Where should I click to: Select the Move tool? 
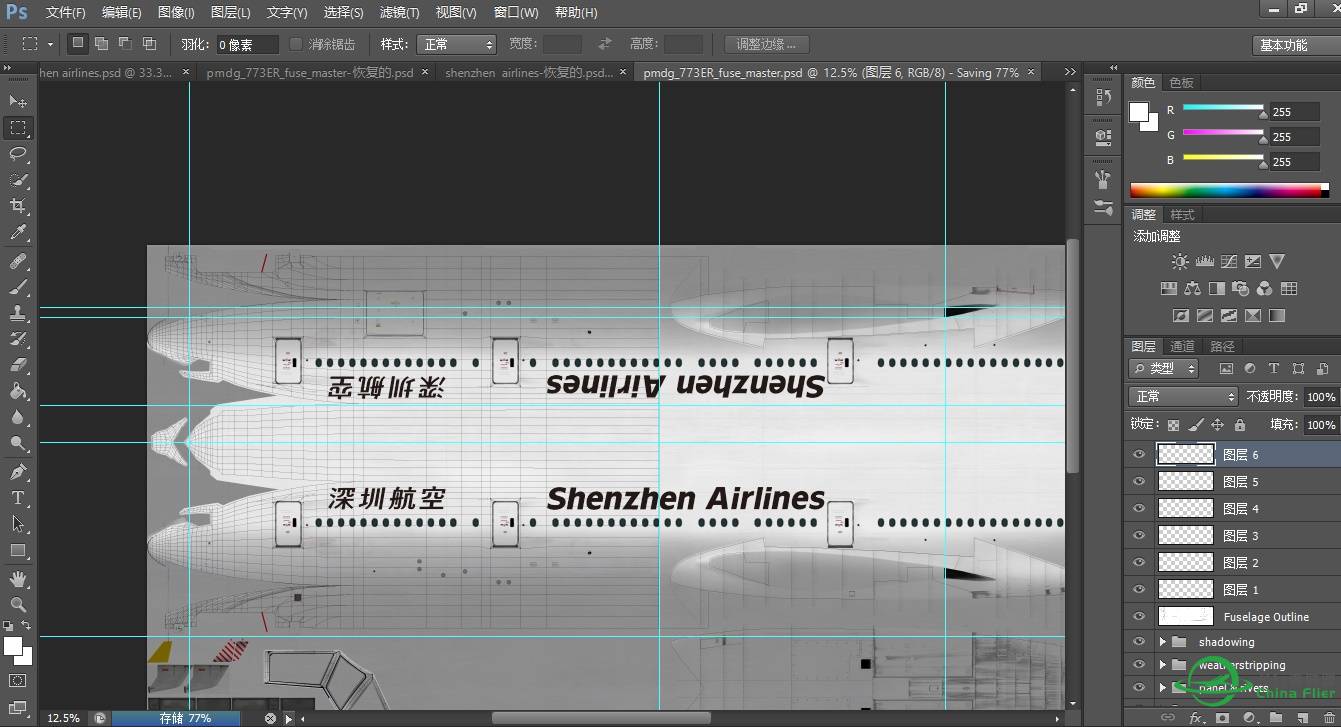pos(18,101)
